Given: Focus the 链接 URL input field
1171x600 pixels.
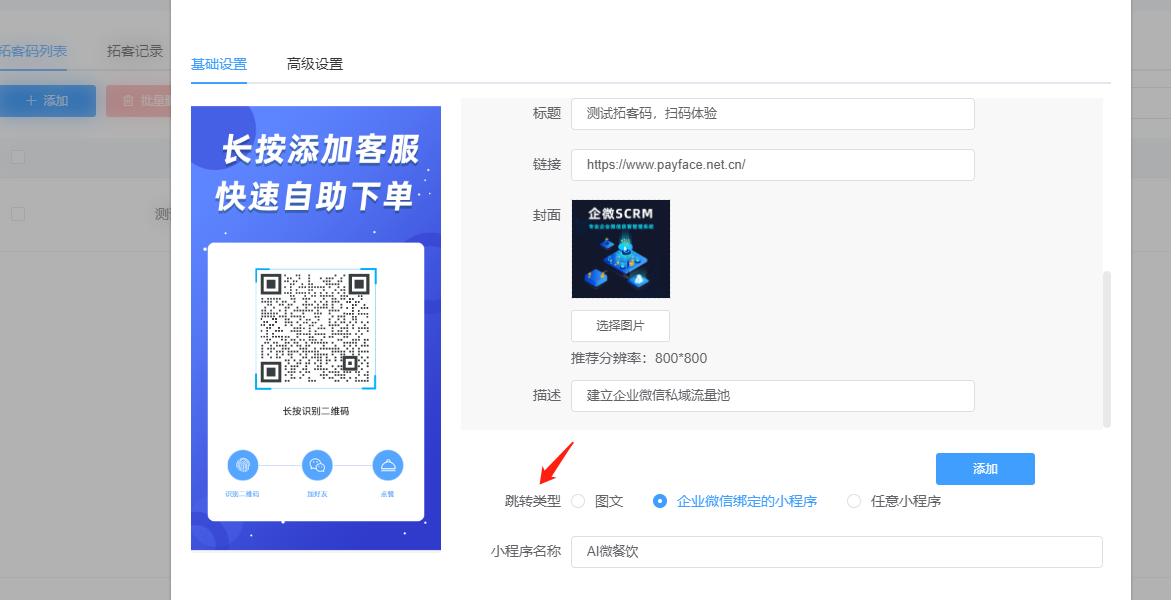Looking at the screenshot, I should pos(773,165).
